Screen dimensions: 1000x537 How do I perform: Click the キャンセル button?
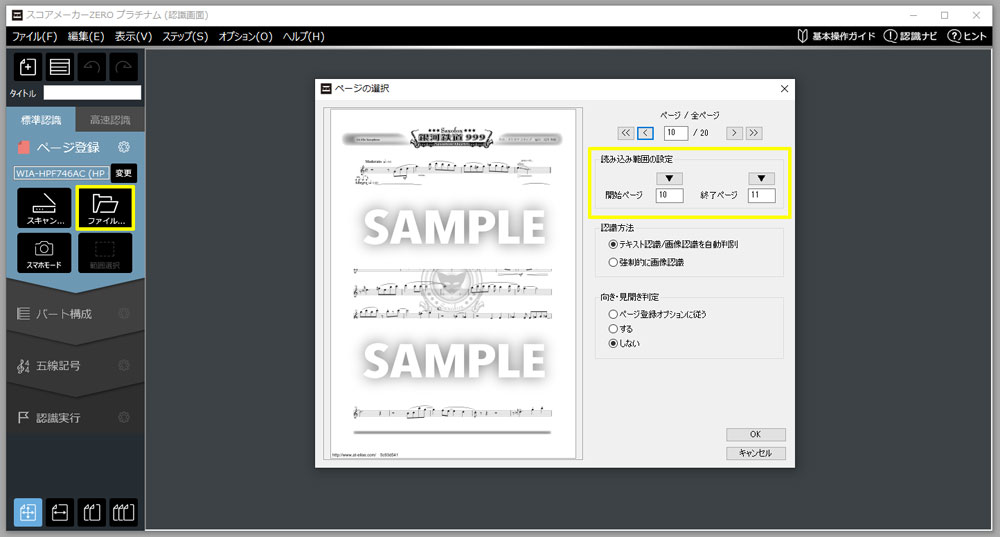click(x=756, y=453)
